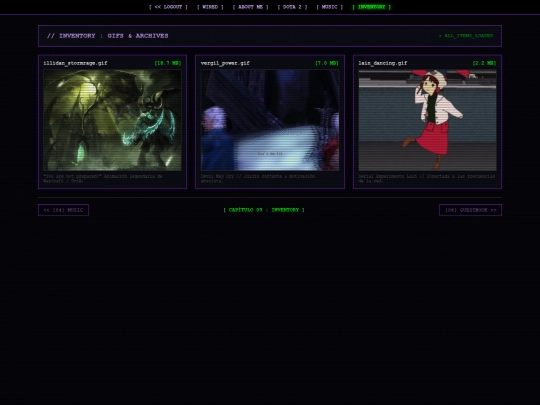Image resolution: width=540 pixels, height=405 pixels.
Task: Click the lain_dancing.gif file name
Action: point(383,63)
